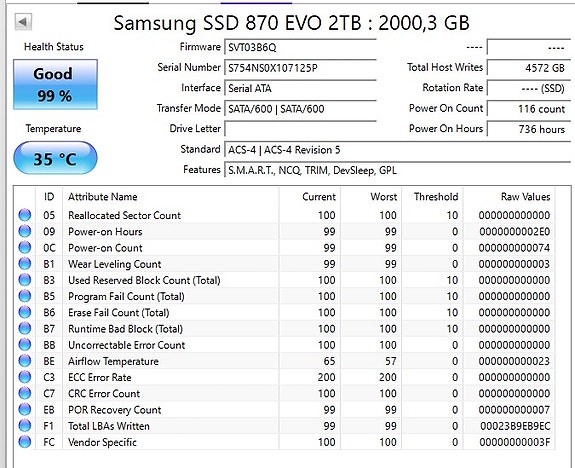Click the Samsung SSD 870 EVO 2TB title
The width and height of the screenshot is (575, 468).
click(x=292, y=23)
